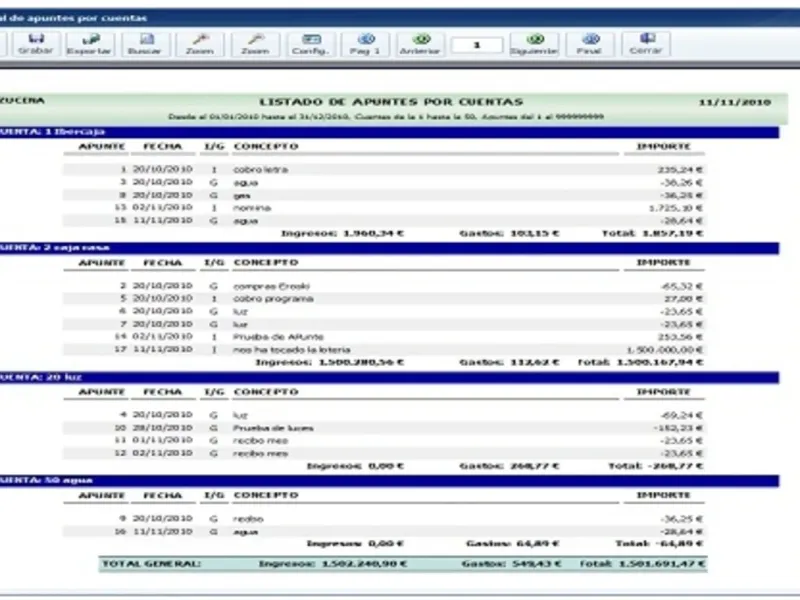Click the CUENTA: 20 luz header bar
Screen dimensions: 800x600
(389, 378)
